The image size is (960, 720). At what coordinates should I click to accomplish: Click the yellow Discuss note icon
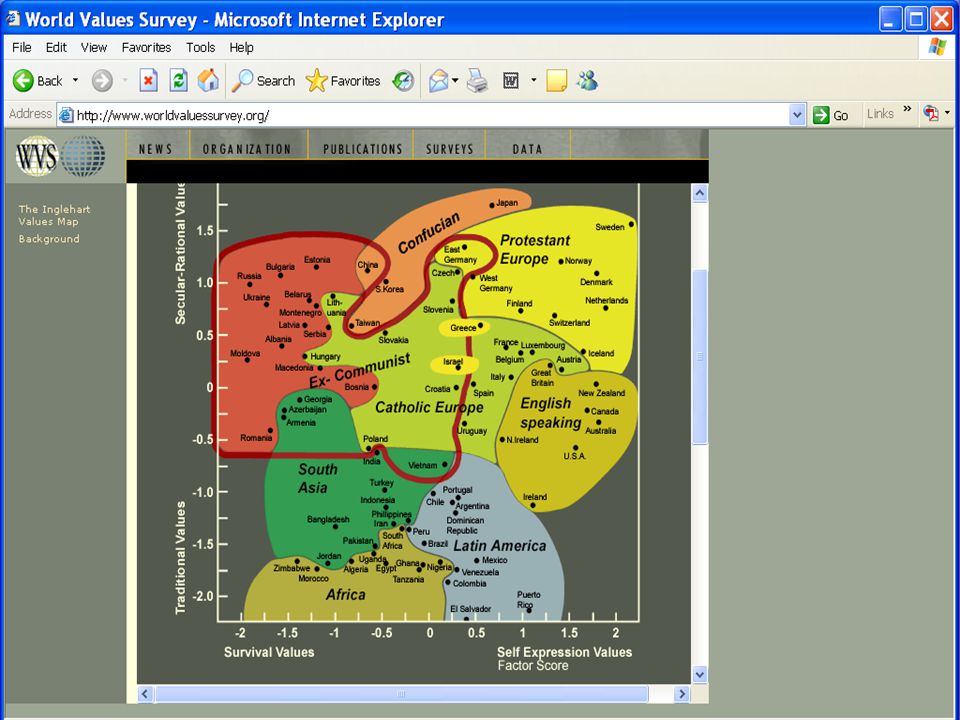[x=556, y=81]
